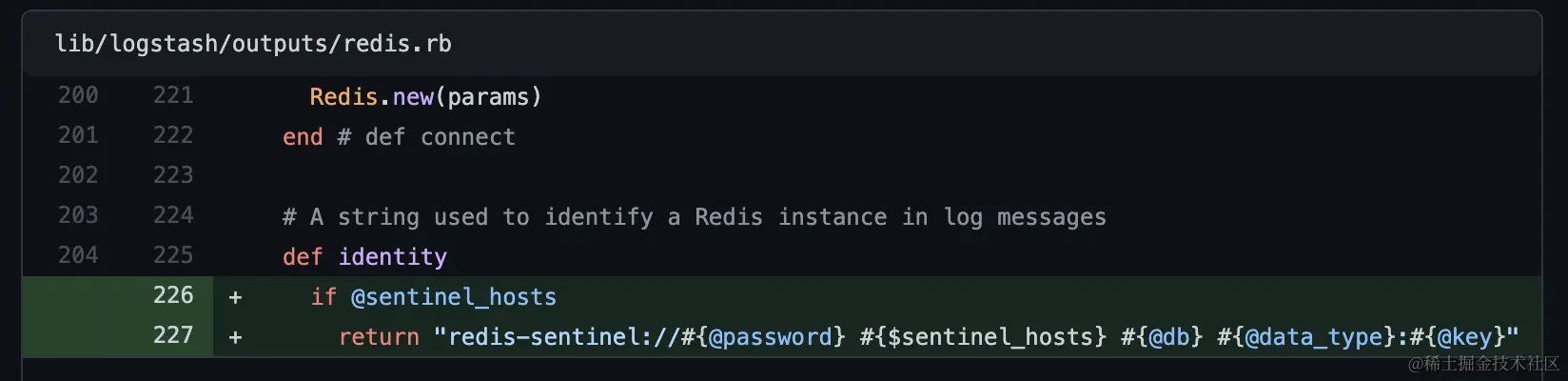Select added line number 226
The image size is (1568, 381).
click(x=173, y=295)
